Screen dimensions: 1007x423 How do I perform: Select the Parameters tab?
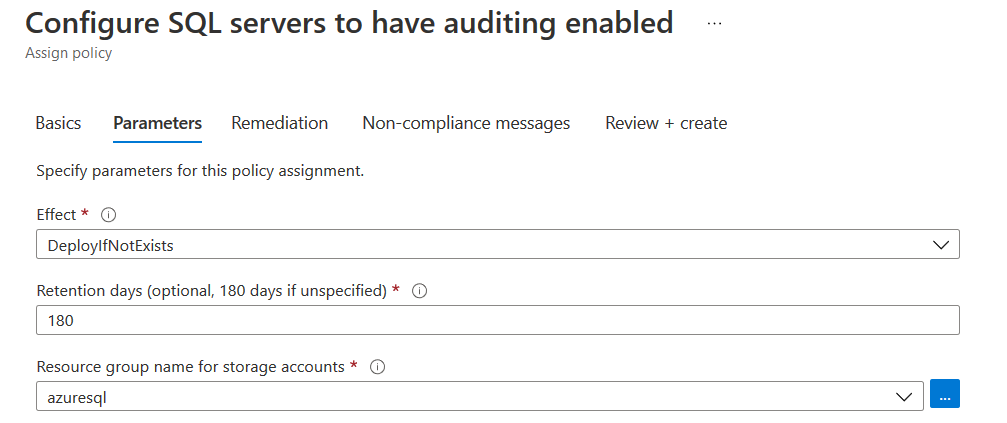click(158, 123)
